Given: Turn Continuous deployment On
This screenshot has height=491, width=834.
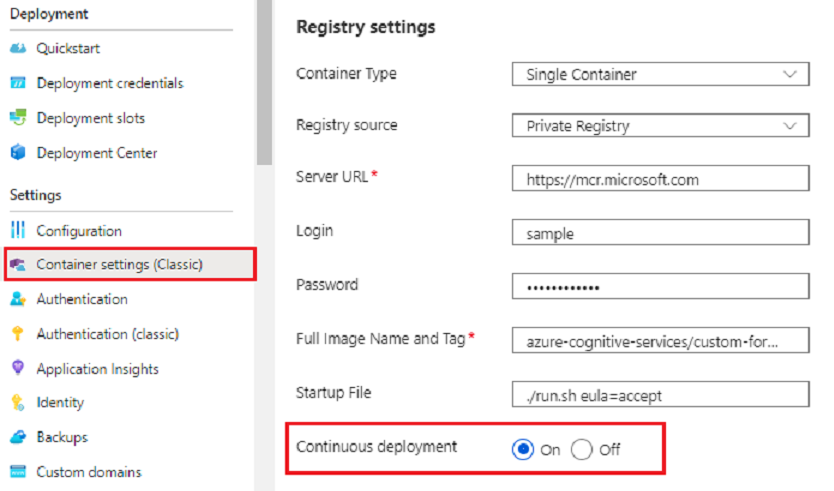Looking at the screenshot, I should [x=522, y=450].
